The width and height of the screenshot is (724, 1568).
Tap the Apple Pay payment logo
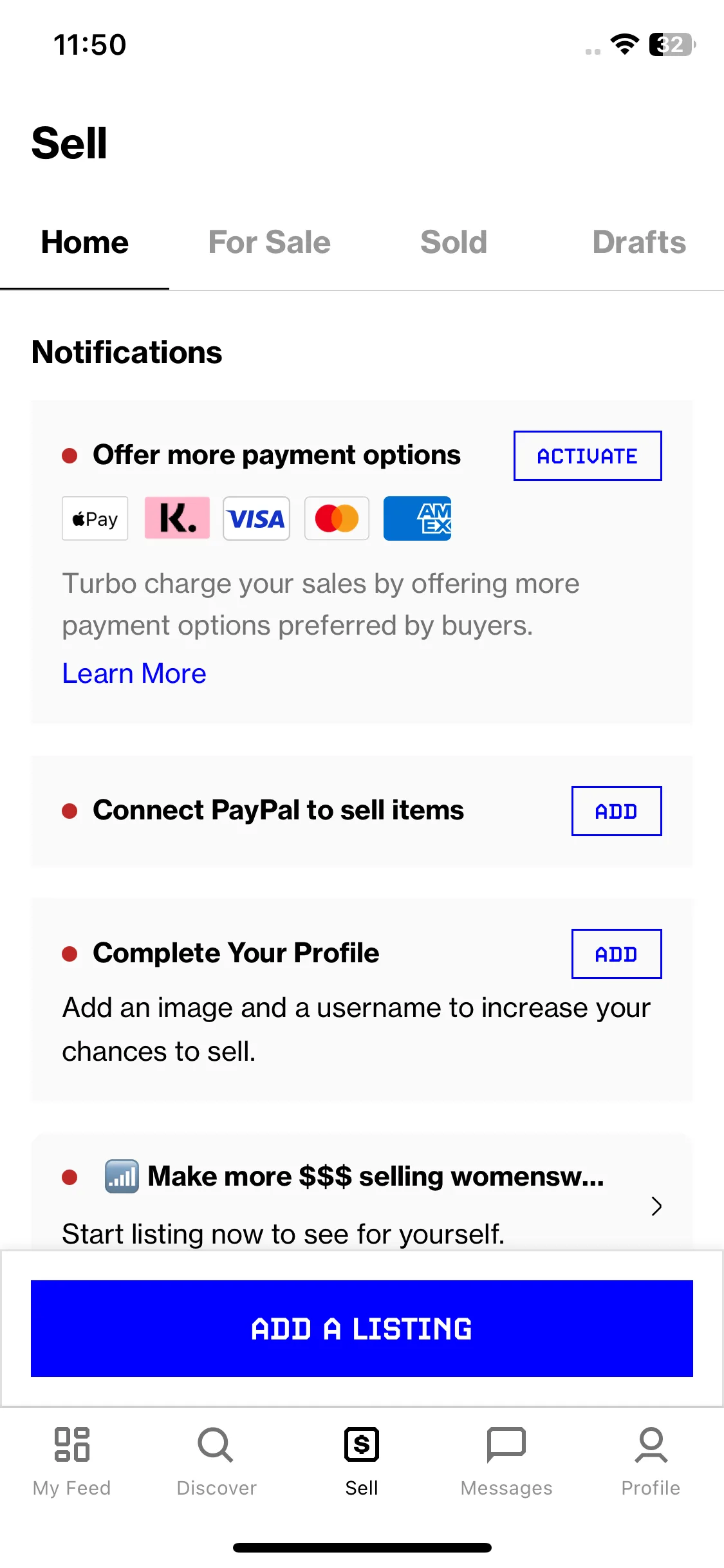coord(95,518)
